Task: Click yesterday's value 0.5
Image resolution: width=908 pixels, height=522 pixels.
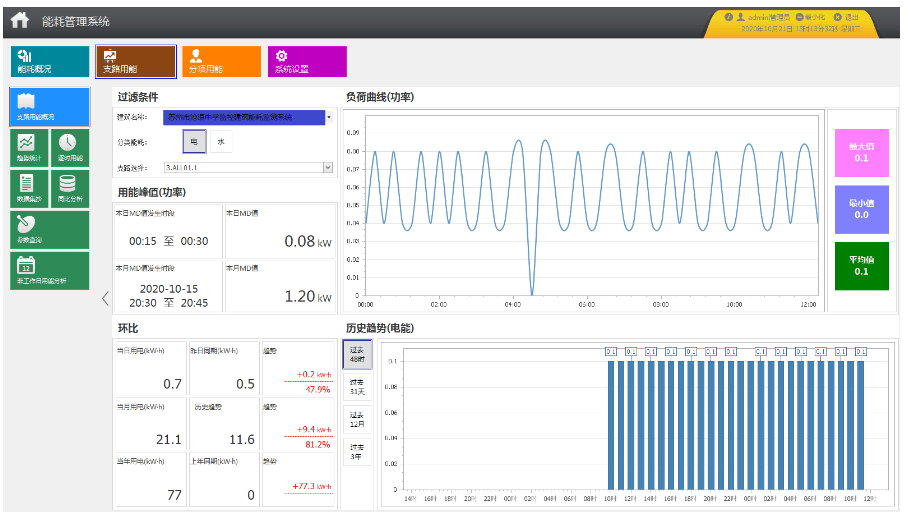Action: point(246,384)
